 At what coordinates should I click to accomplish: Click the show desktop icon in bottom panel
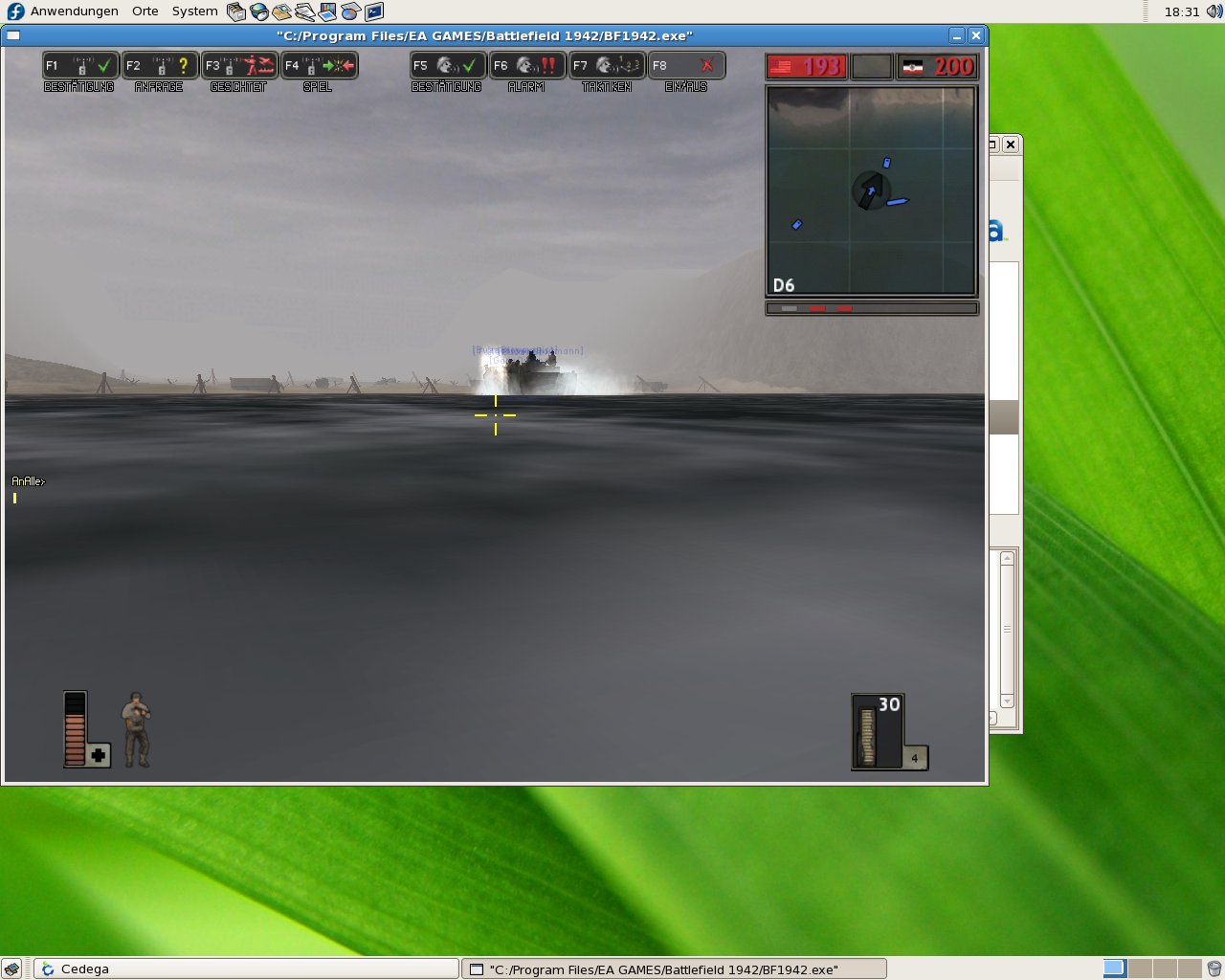(11, 969)
